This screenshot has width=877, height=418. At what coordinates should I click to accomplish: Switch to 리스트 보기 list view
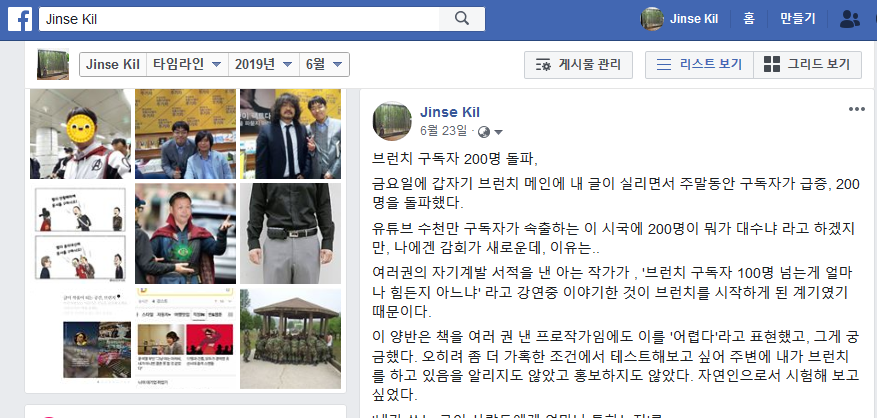(700, 65)
